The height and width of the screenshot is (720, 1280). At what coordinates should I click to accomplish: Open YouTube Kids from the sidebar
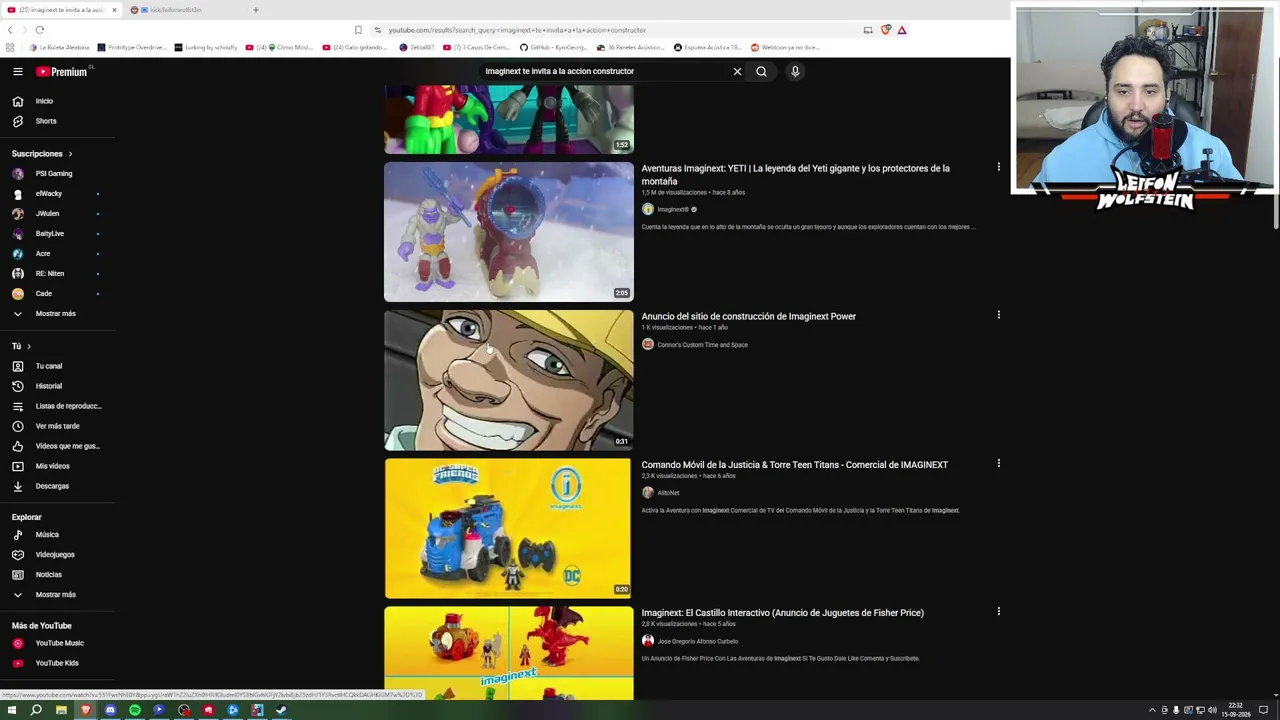[x=56, y=663]
